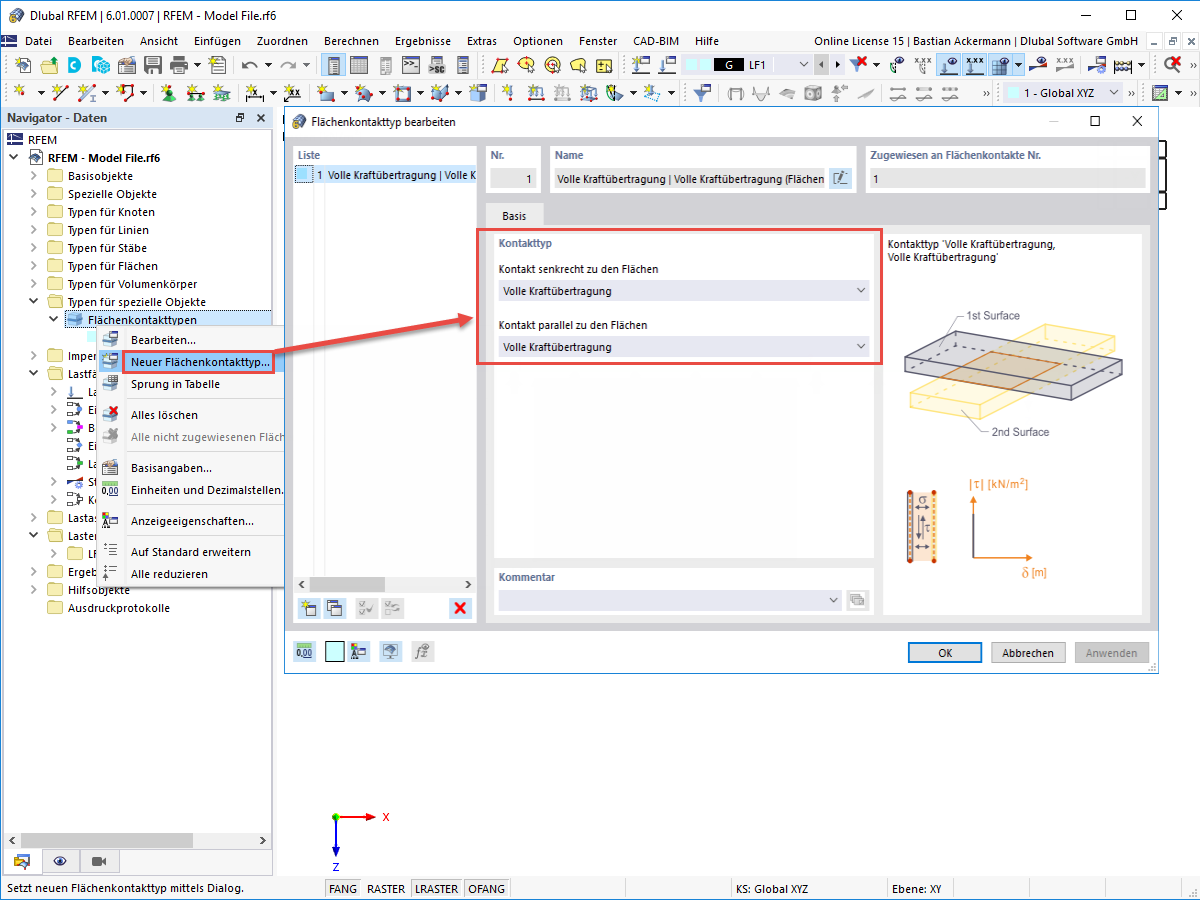
Task: Click the red delete X under Liste
Action: pos(460,607)
